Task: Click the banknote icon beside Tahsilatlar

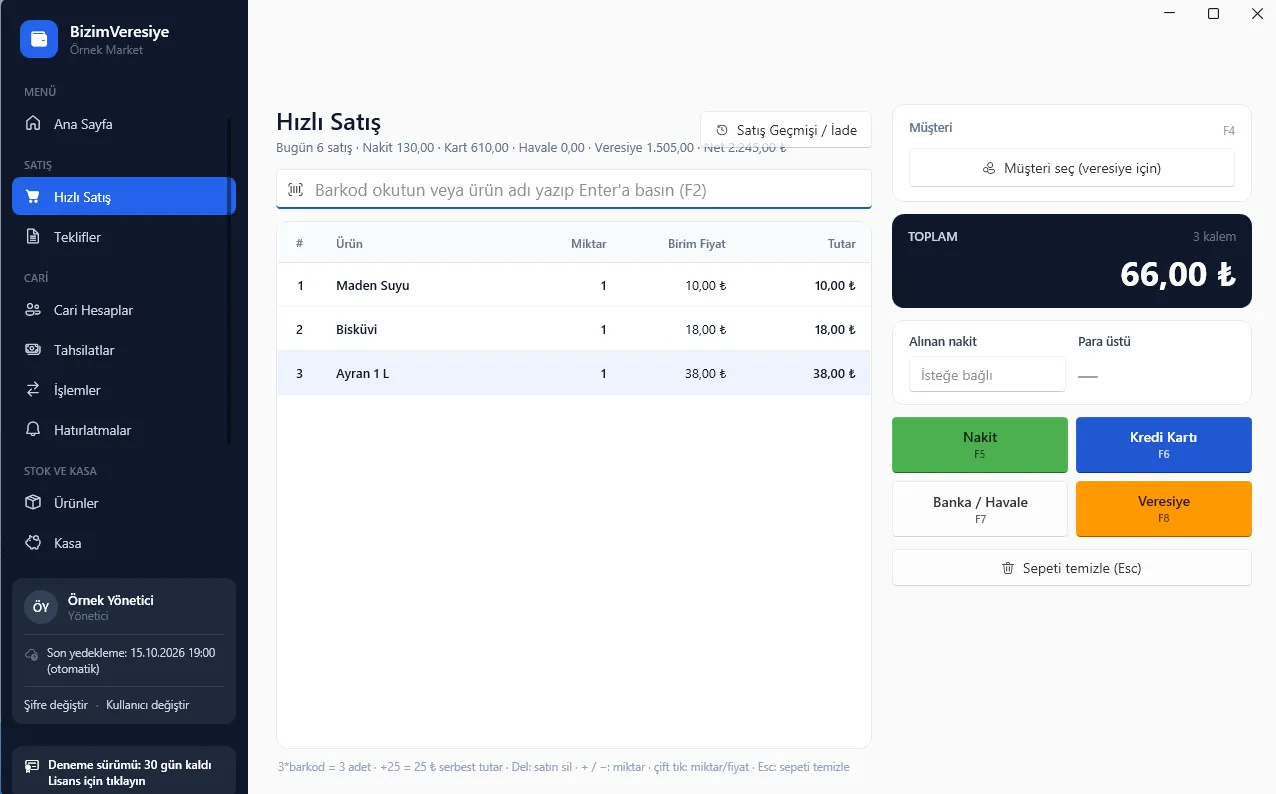Action: 33,350
